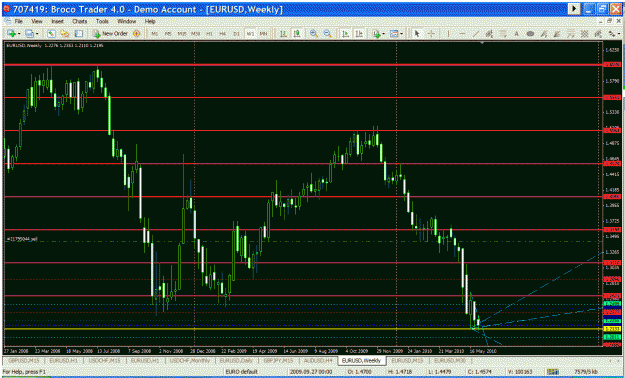Click the EURO default profile status

point(241,372)
